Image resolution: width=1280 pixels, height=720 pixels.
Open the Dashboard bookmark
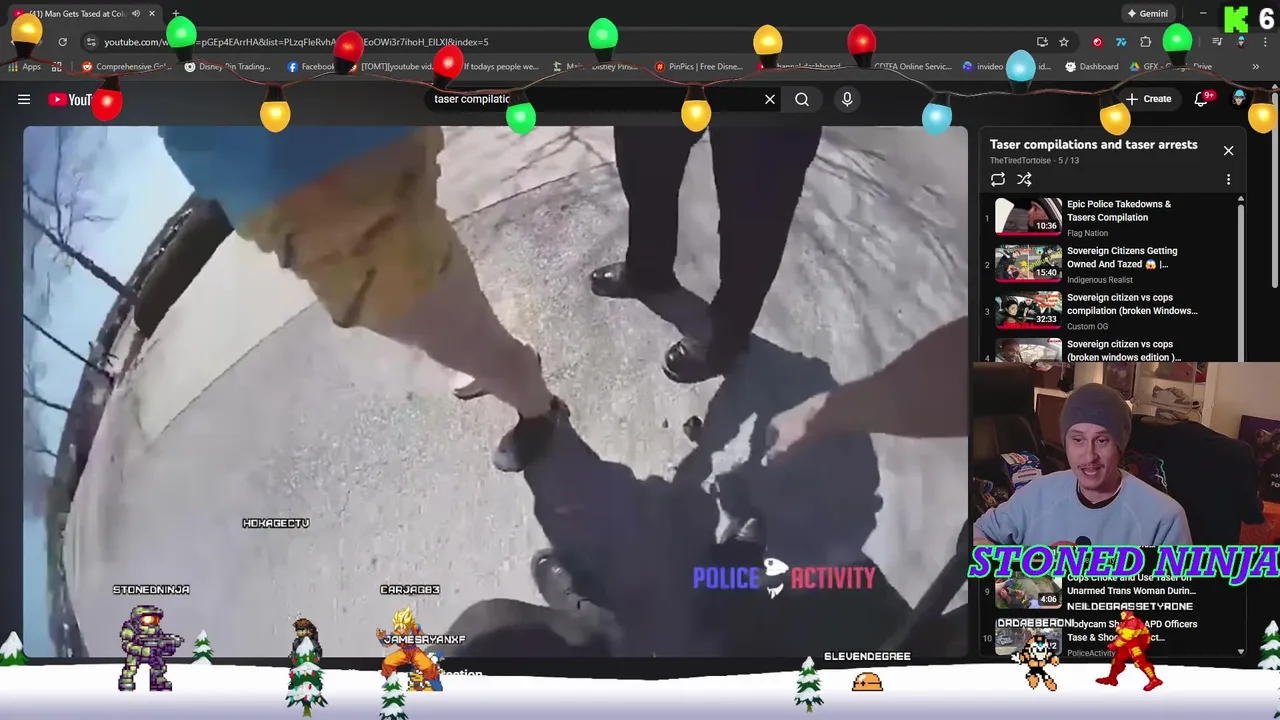1092,67
